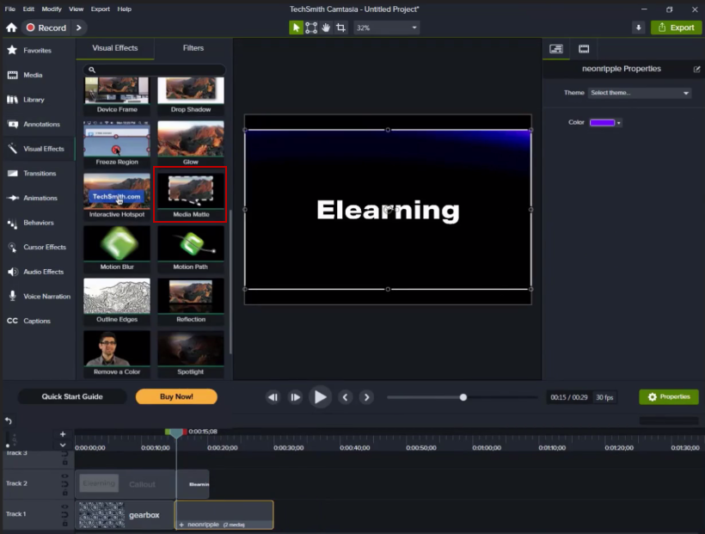The width and height of the screenshot is (705, 534).
Task: Step to next frame
Action: click(295, 397)
